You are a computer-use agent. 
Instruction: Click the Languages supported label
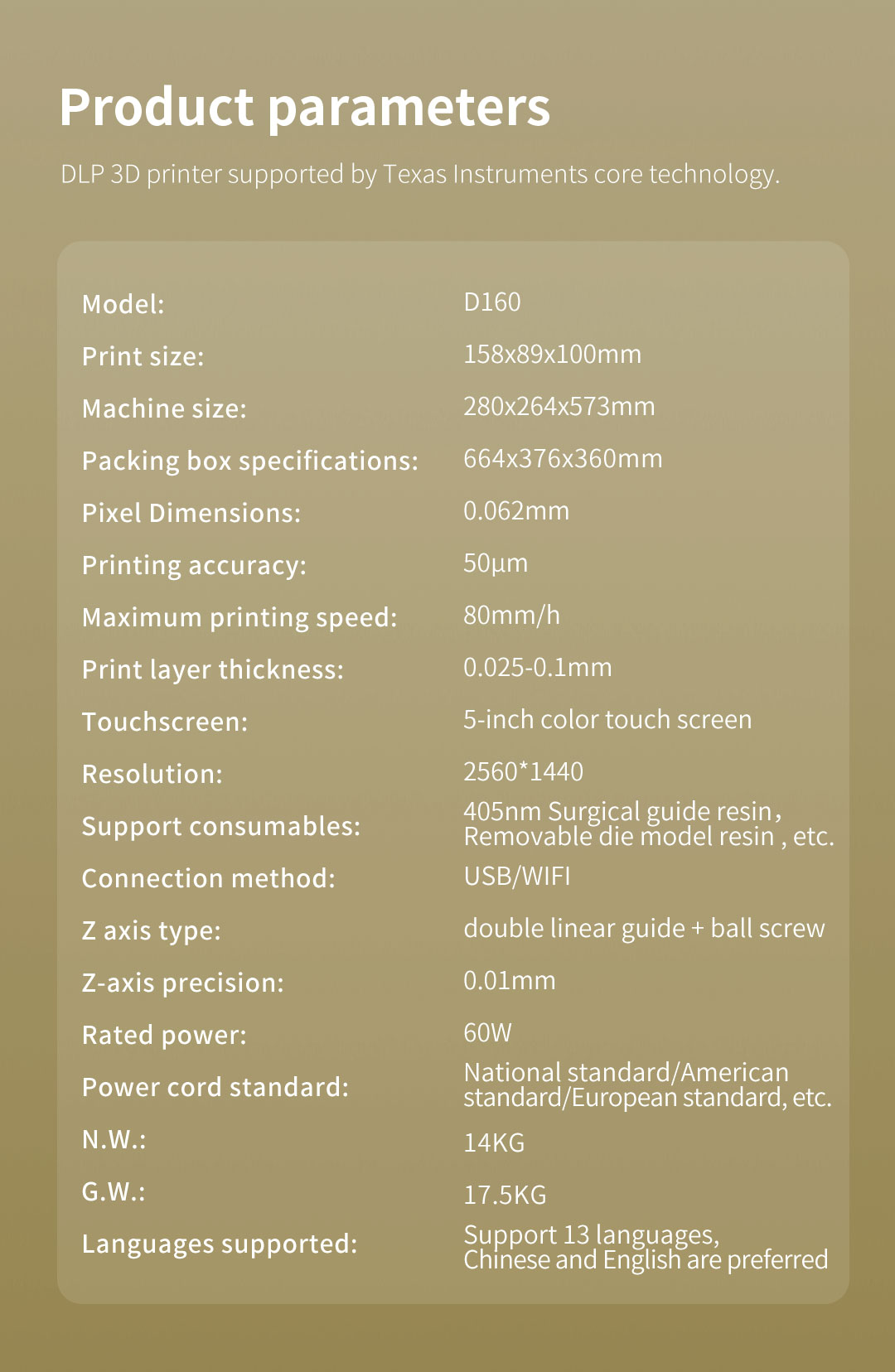pos(220,1244)
